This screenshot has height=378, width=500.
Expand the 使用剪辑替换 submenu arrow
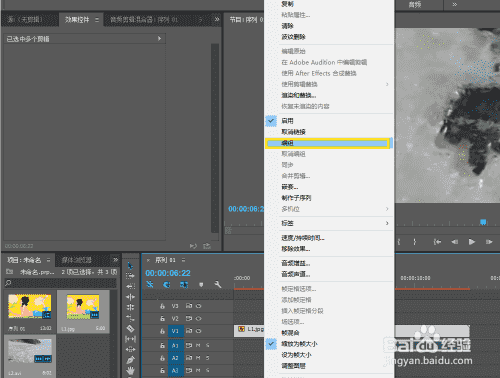point(387,84)
